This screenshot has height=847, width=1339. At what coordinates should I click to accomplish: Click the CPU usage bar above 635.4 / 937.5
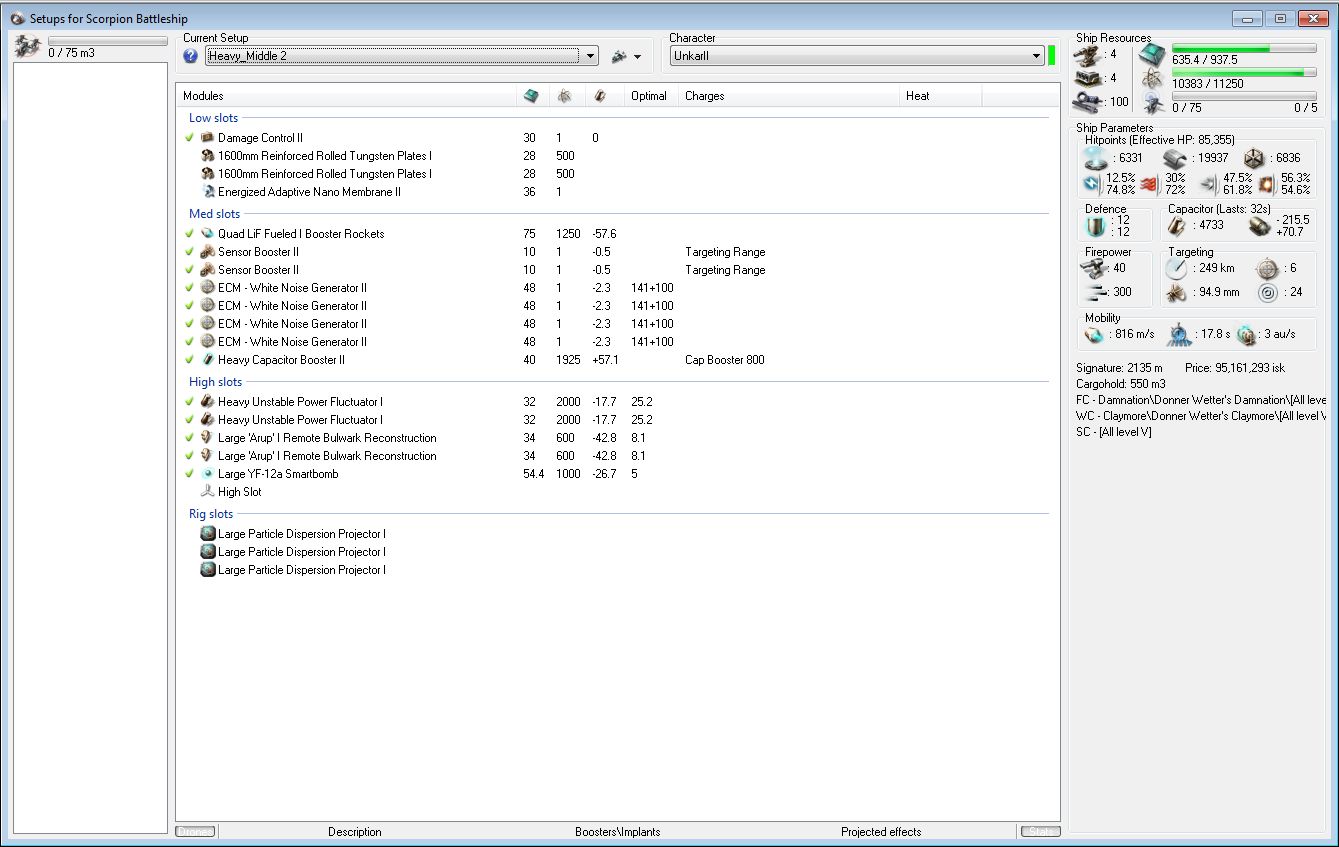coord(1245,49)
